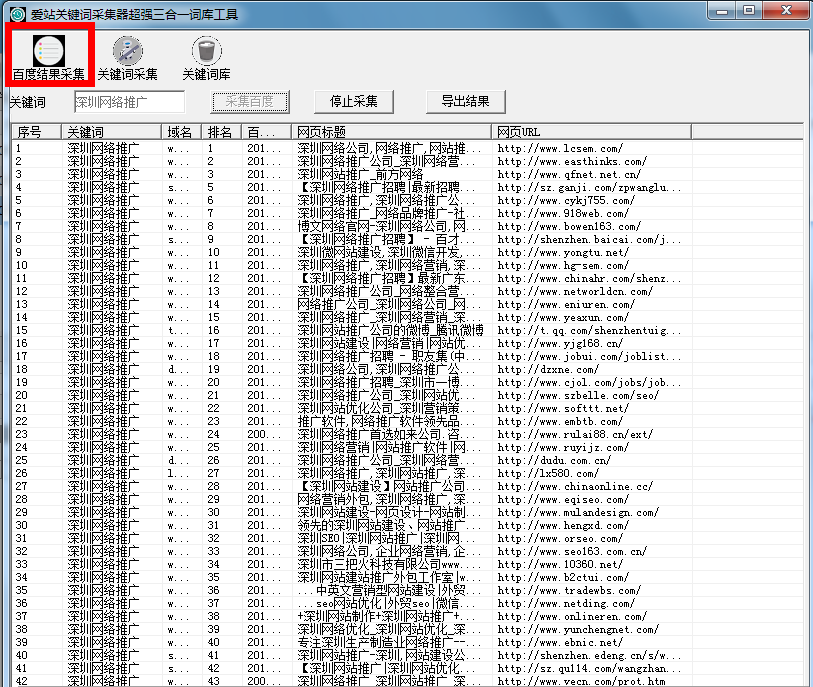Click the http://www.hengxd.com/ URL
This screenshot has width=813, height=687.
coord(563,525)
